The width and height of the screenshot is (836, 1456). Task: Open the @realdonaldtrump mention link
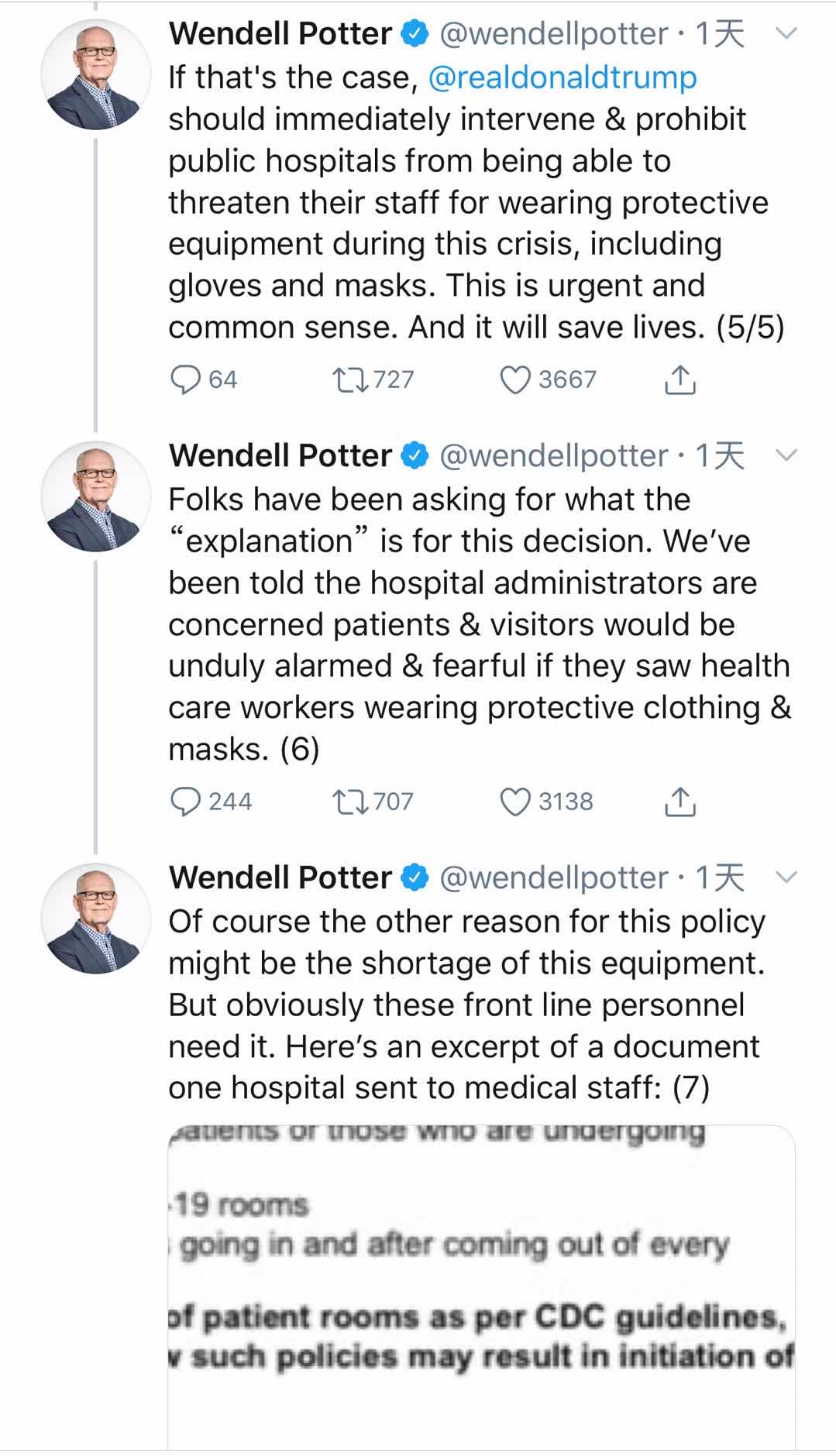pyautogui.click(x=562, y=77)
